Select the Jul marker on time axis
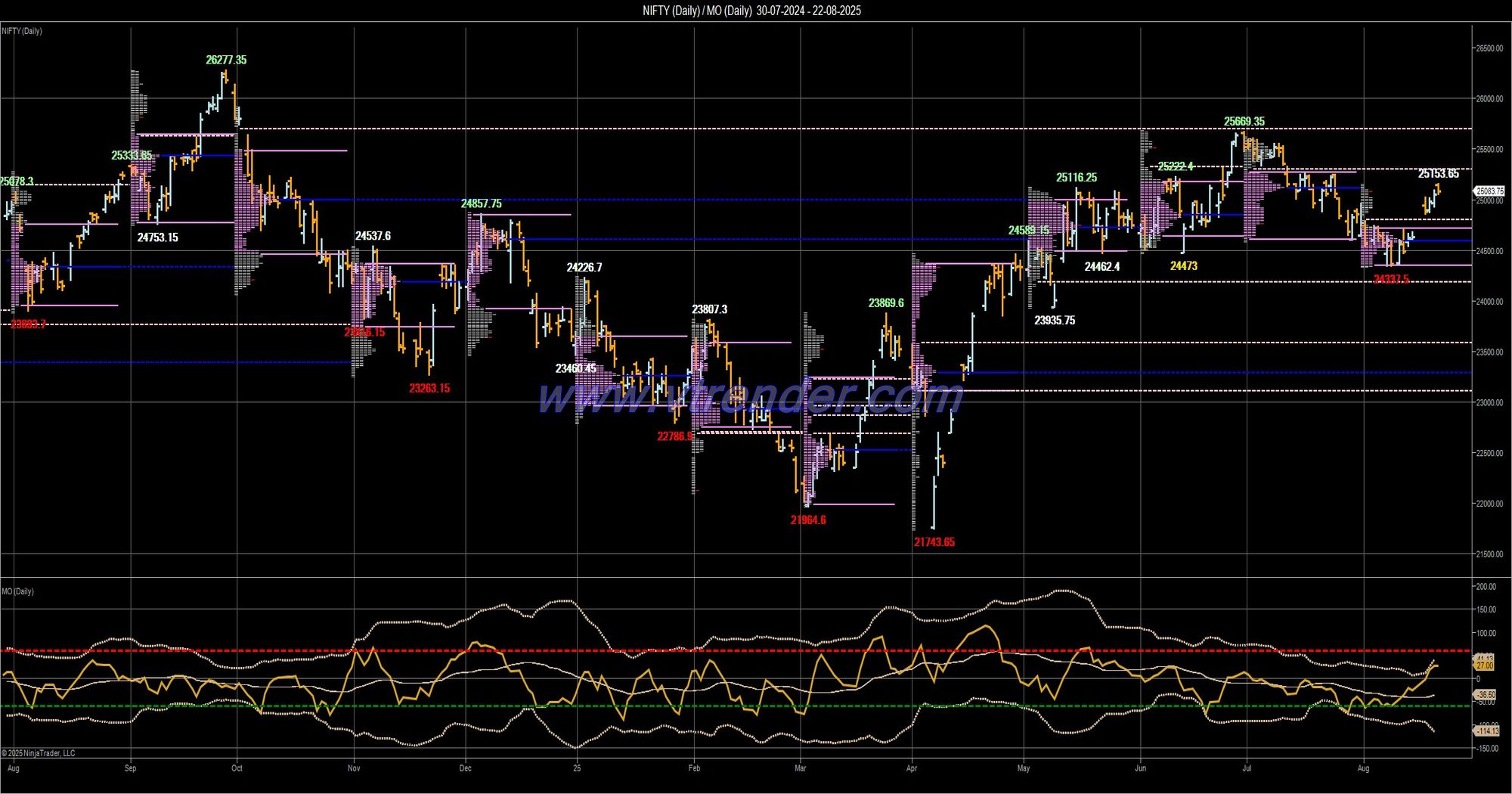Viewport: 1512px width, 794px height. (1247, 768)
